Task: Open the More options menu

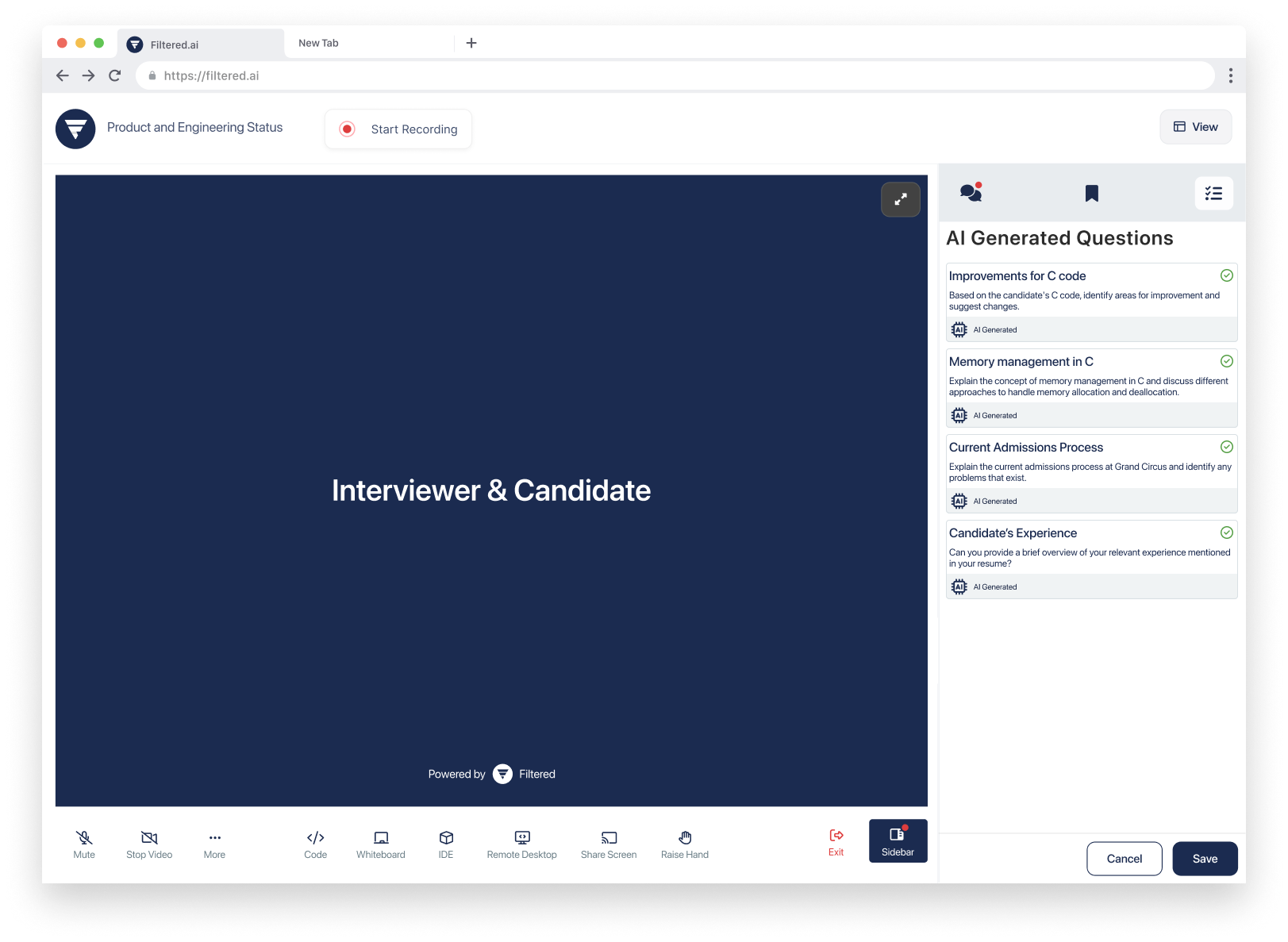Action: point(214,844)
